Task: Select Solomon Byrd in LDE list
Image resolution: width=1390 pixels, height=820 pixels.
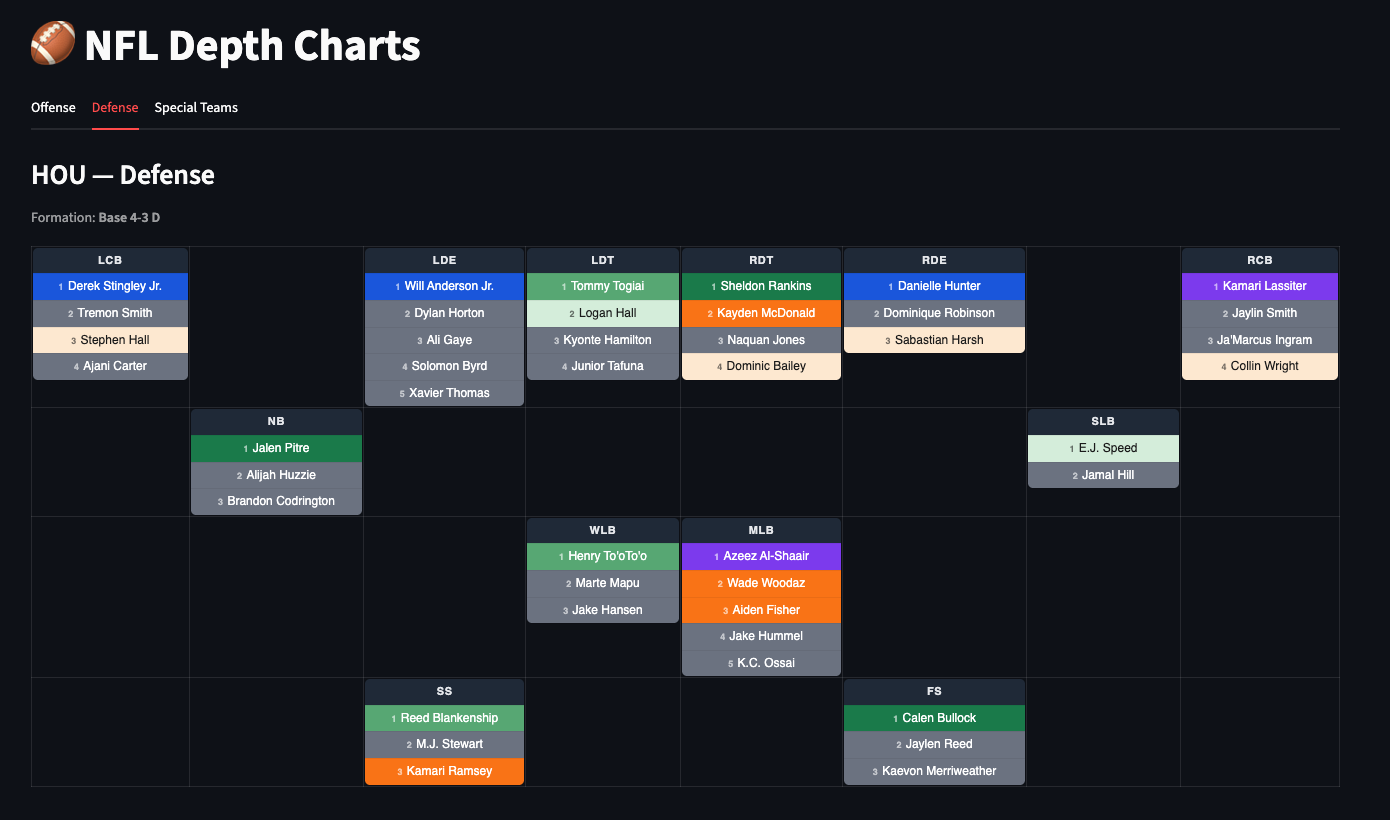Action: point(444,366)
